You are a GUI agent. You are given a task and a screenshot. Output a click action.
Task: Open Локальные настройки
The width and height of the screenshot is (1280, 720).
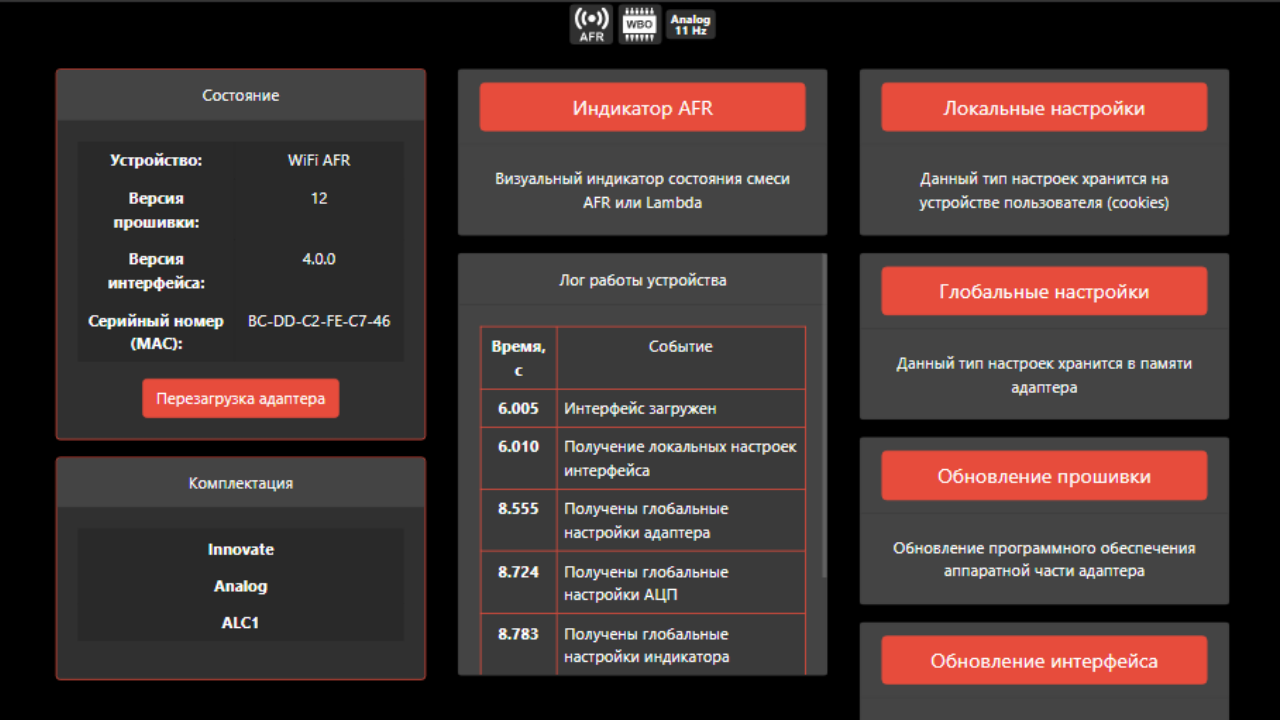click(x=1044, y=107)
